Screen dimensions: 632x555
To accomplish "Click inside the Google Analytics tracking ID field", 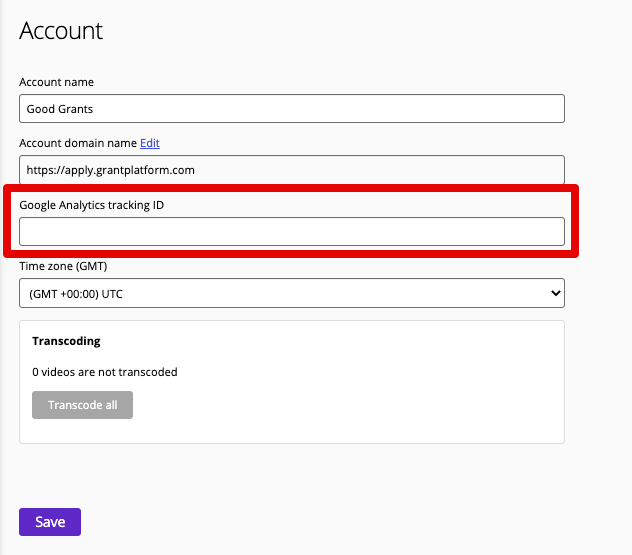I will pyautogui.click(x=292, y=231).
